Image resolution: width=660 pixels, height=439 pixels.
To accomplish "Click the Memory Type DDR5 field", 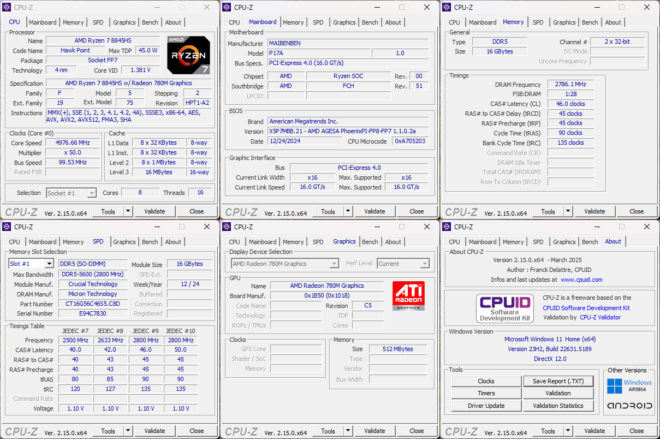I will [x=500, y=42].
